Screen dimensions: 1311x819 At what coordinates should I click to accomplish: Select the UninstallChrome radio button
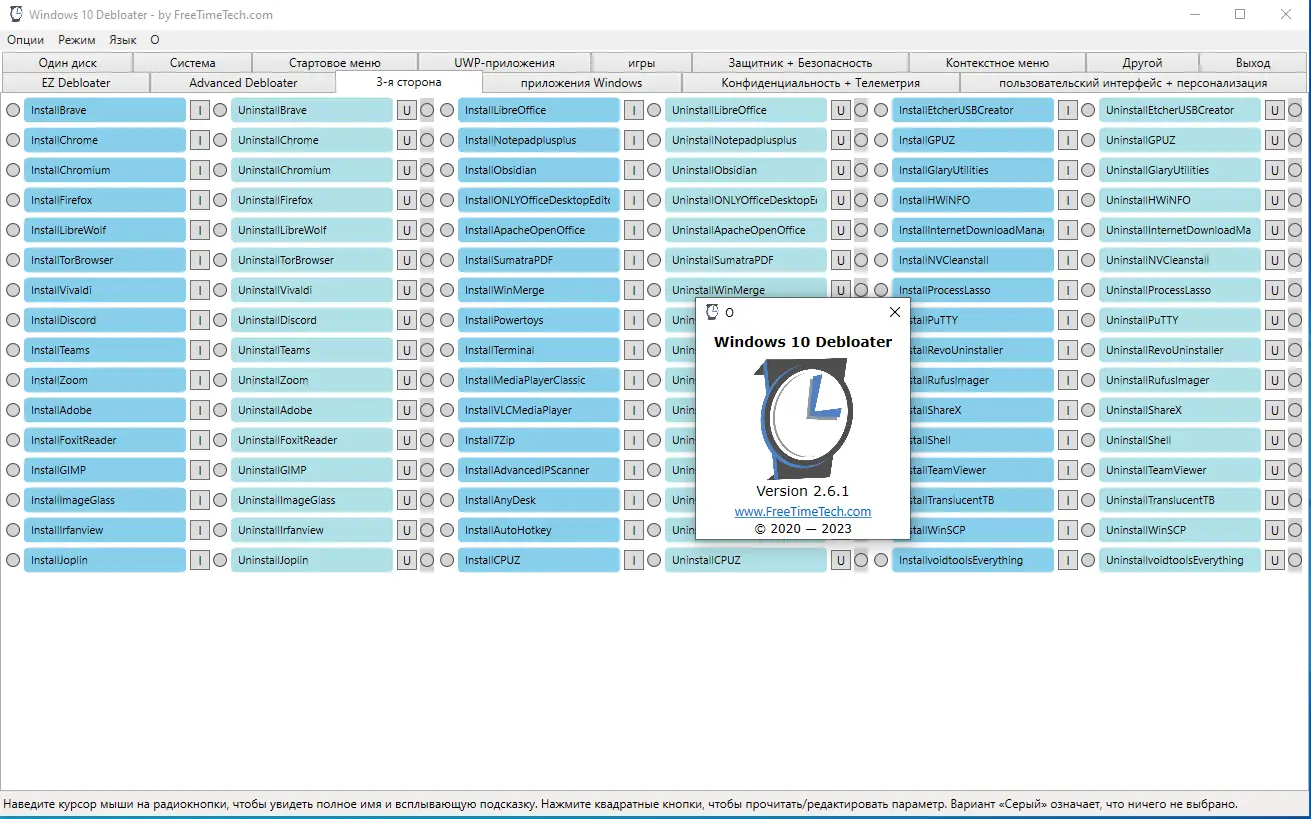(220, 140)
